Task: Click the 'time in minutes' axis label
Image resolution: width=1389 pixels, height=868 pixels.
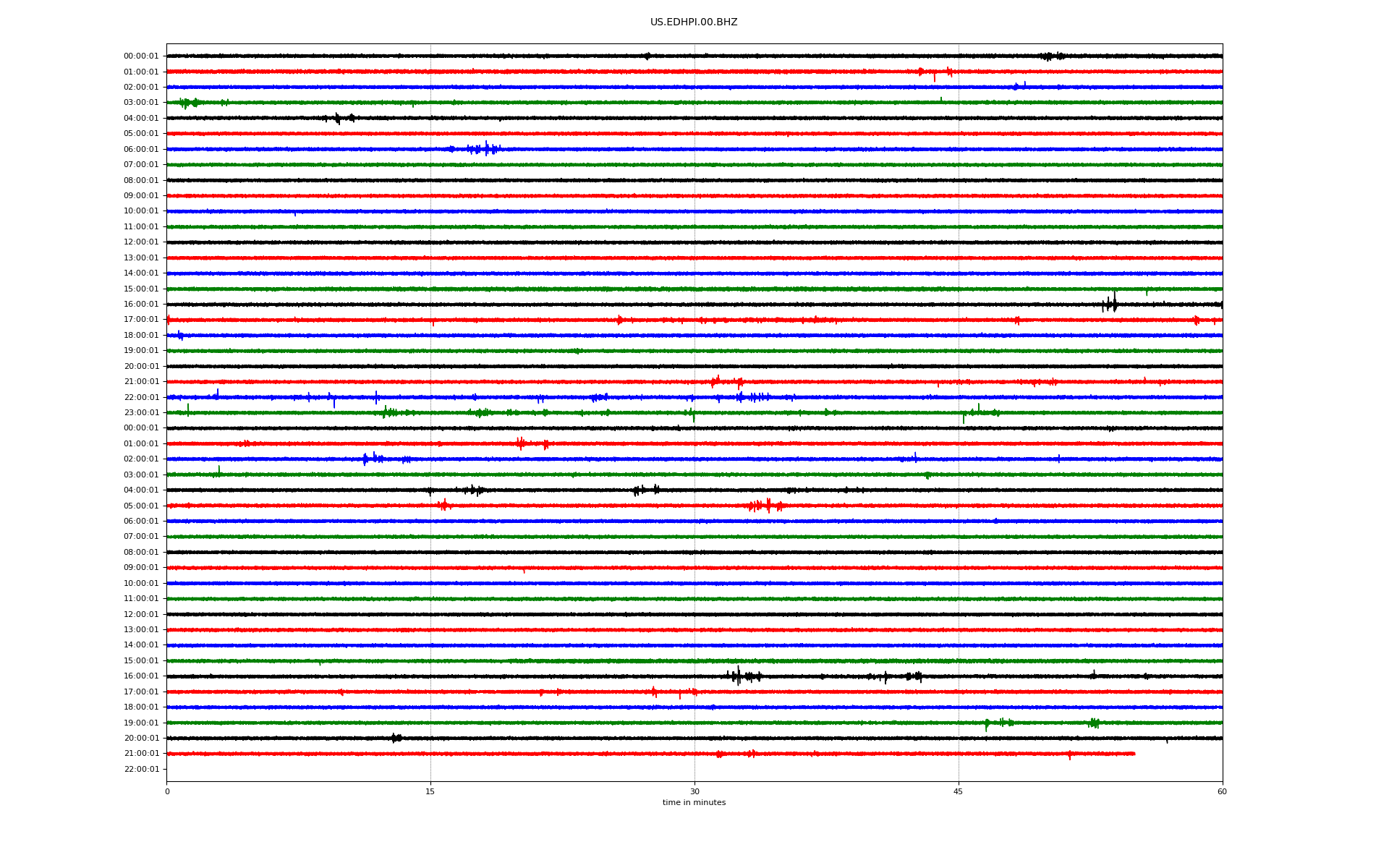Action: click(693, 802)
